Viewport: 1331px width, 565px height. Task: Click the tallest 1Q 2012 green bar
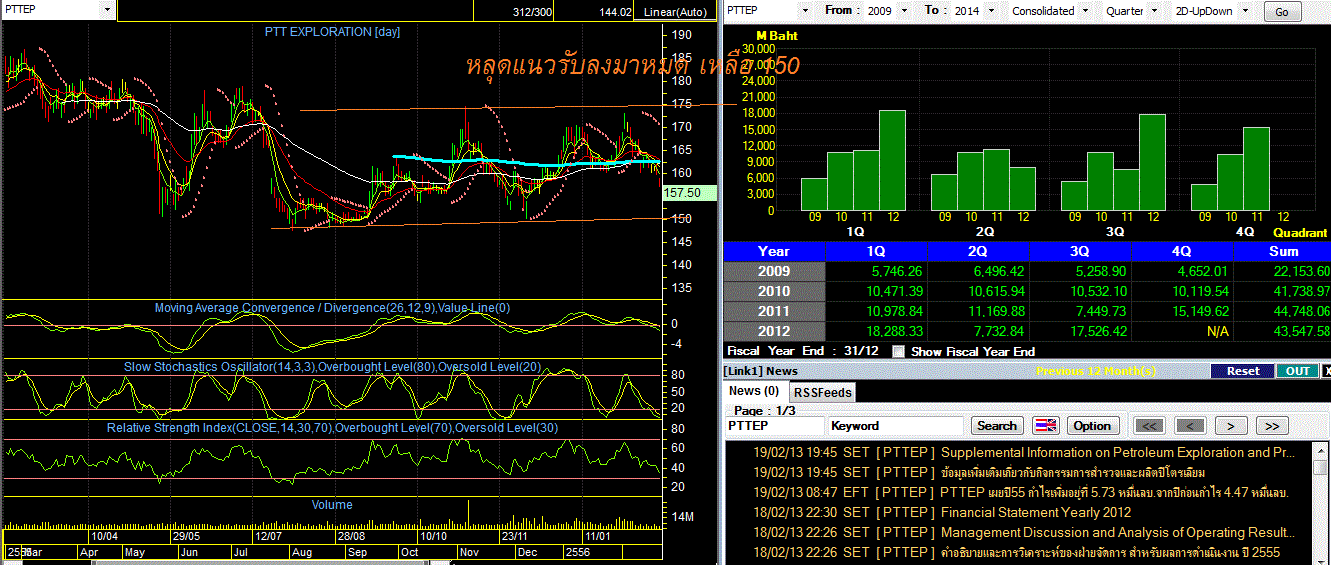pos(892,160)
